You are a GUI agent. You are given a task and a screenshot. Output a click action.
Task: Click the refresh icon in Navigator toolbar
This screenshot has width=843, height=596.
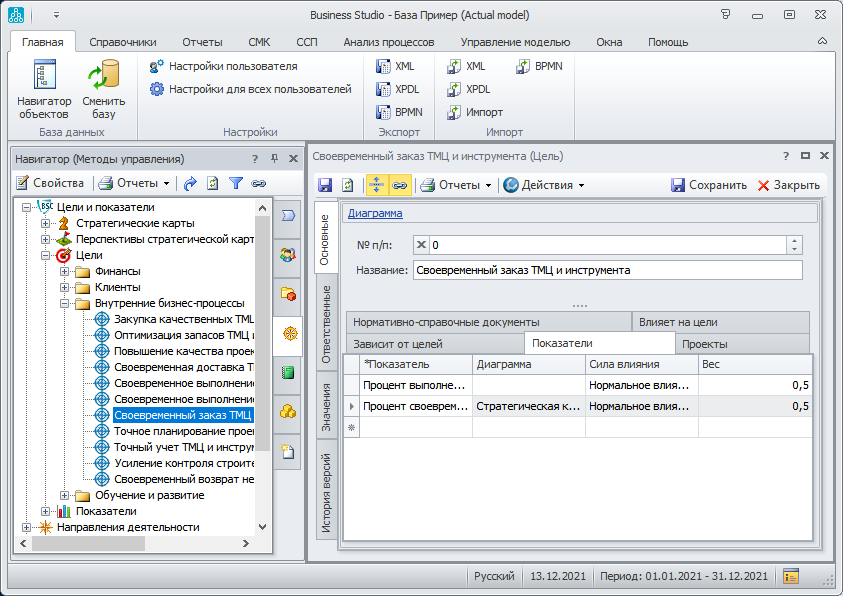coord(212,184)
